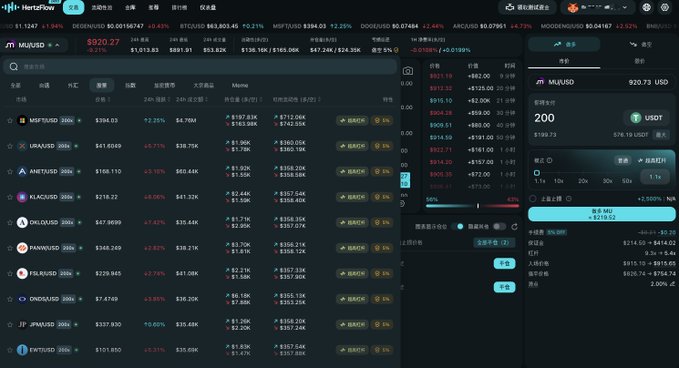This screenshot has height=368, width=679.
Task: Open the USDT payment token selector
Action: [x=647, y=118]
